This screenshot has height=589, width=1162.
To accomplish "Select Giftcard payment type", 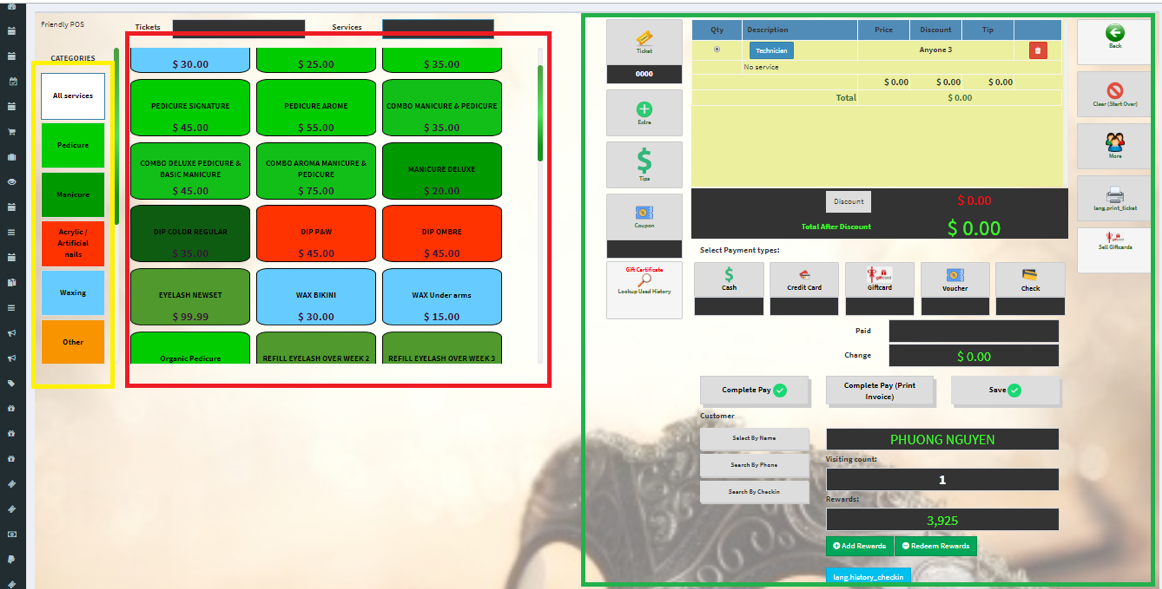I will click(880, 279).
